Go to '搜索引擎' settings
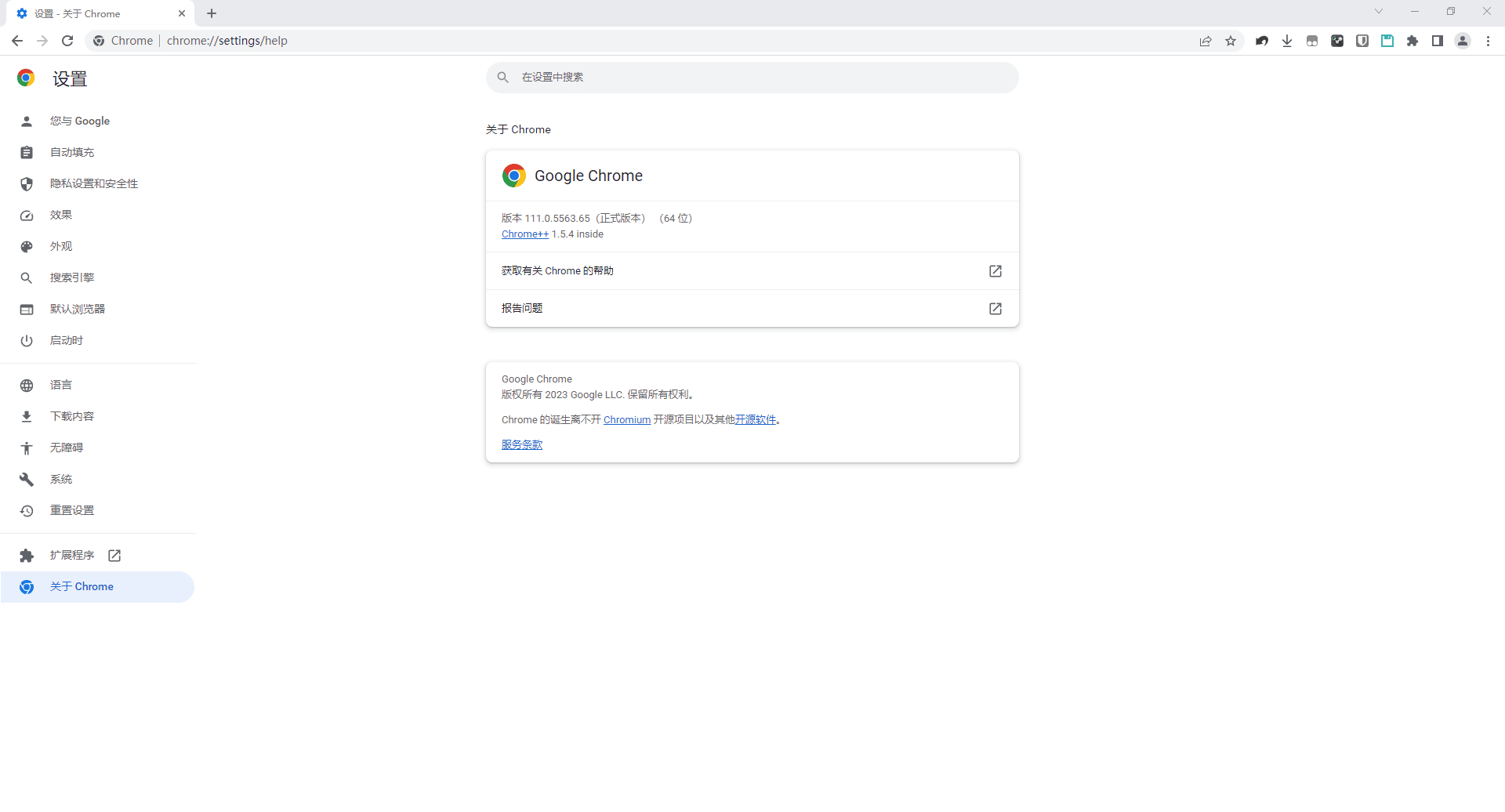This screenshot has height=812, width=1505. [98, 277]
